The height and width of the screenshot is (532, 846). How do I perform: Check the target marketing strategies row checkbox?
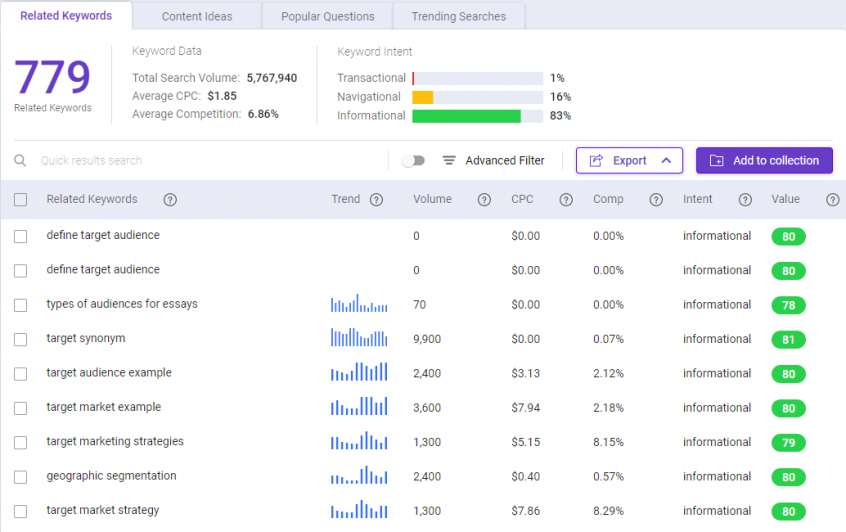click(x=21, y=443)
